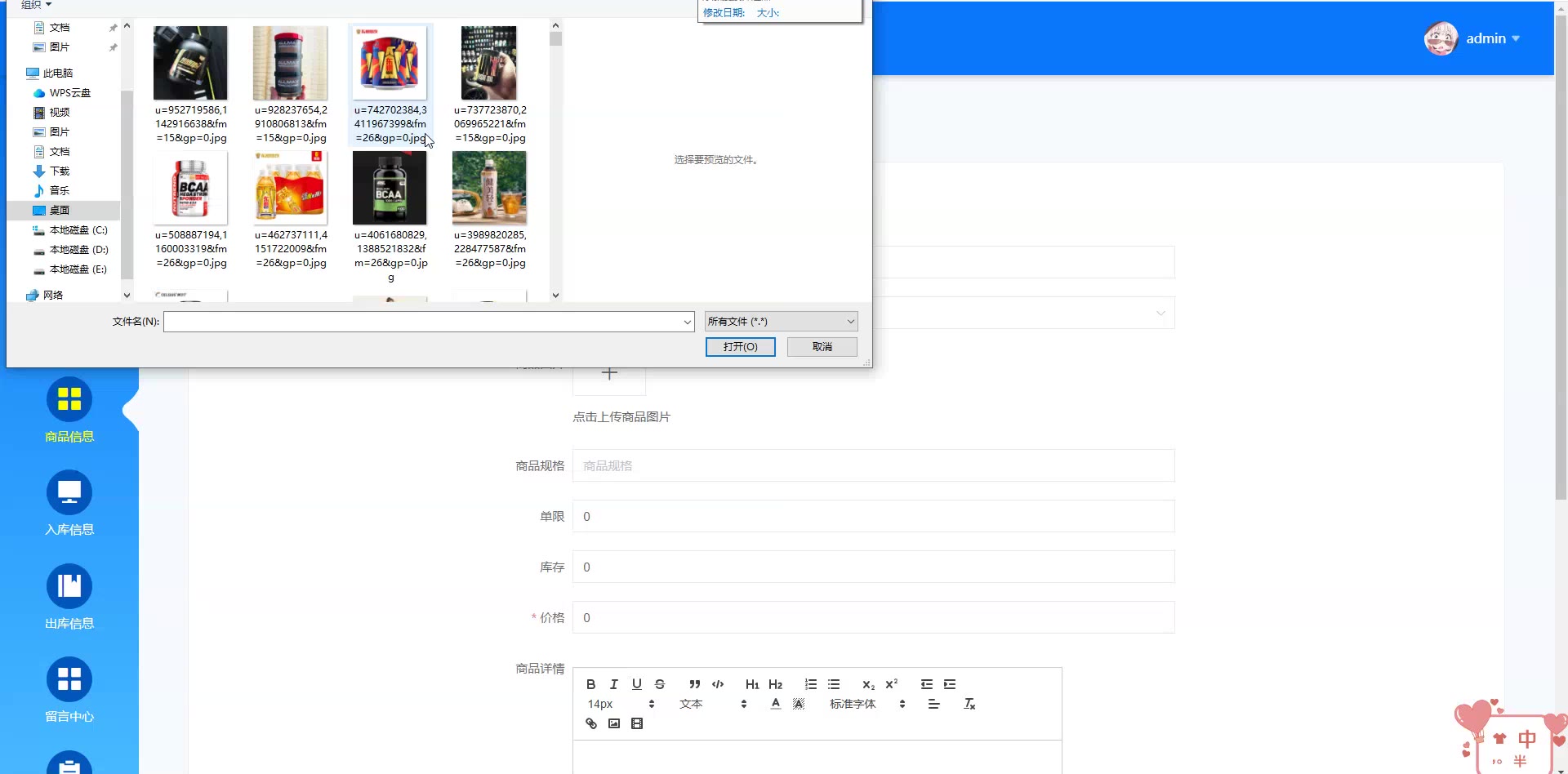Insert a hyperlink in the editor
This screenshot has width=1568, height=774.
point(590,723)
